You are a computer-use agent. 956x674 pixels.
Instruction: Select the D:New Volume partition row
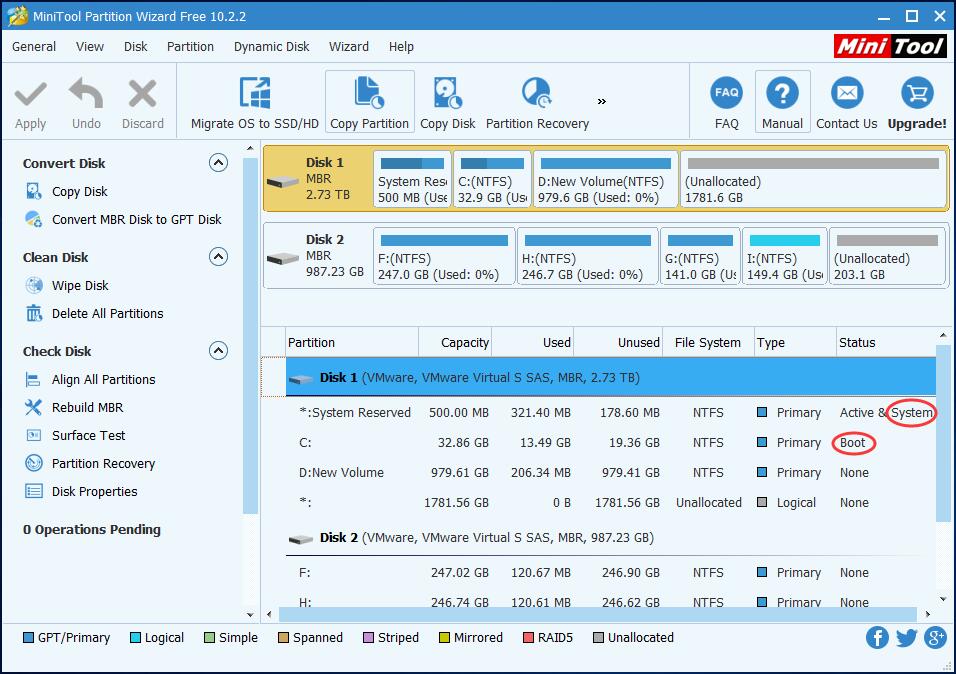tap(610, 473)
